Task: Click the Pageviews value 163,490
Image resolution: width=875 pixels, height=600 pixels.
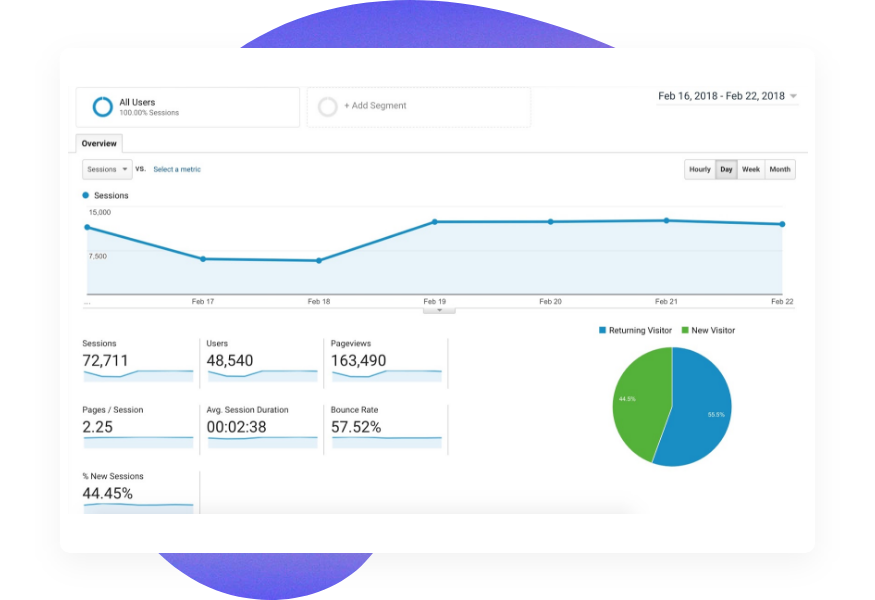Action: point(358,361)
